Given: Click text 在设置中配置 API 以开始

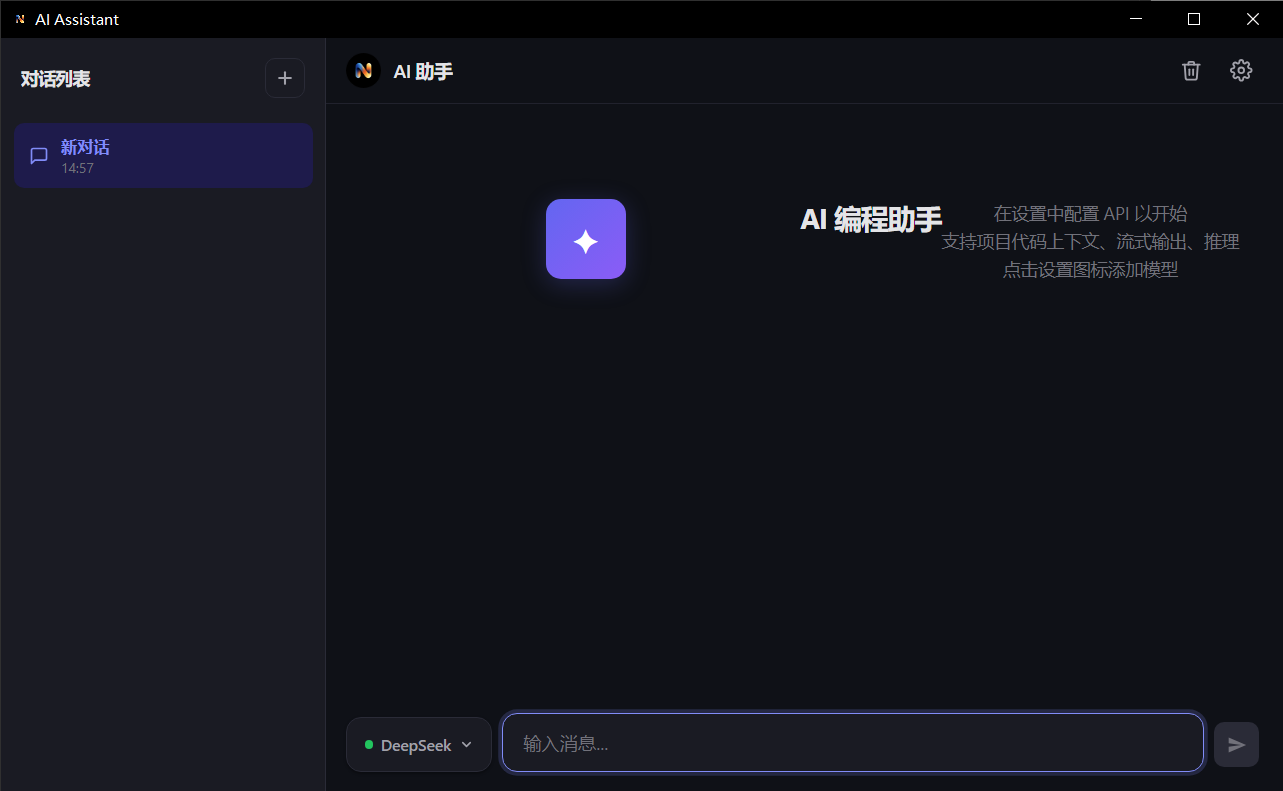Looking at the screenshot, I should [1090, 213].
